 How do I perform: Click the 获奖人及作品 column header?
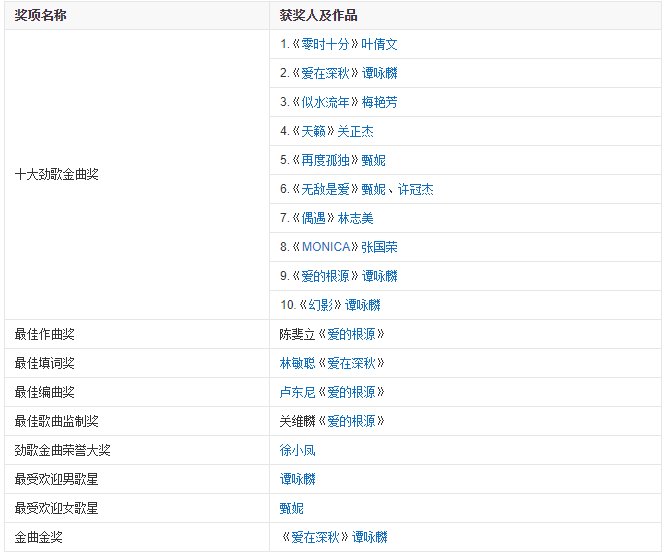320,16
